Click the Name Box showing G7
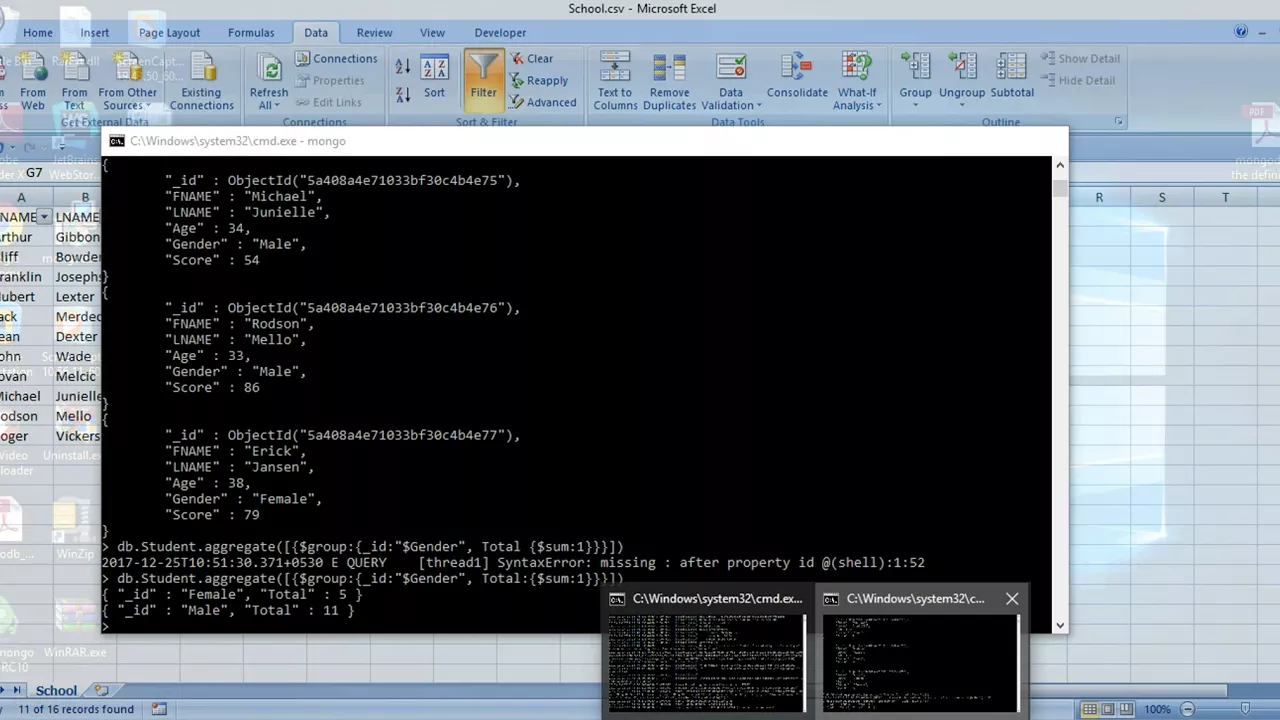1280x720 pixels. point(34,173)
